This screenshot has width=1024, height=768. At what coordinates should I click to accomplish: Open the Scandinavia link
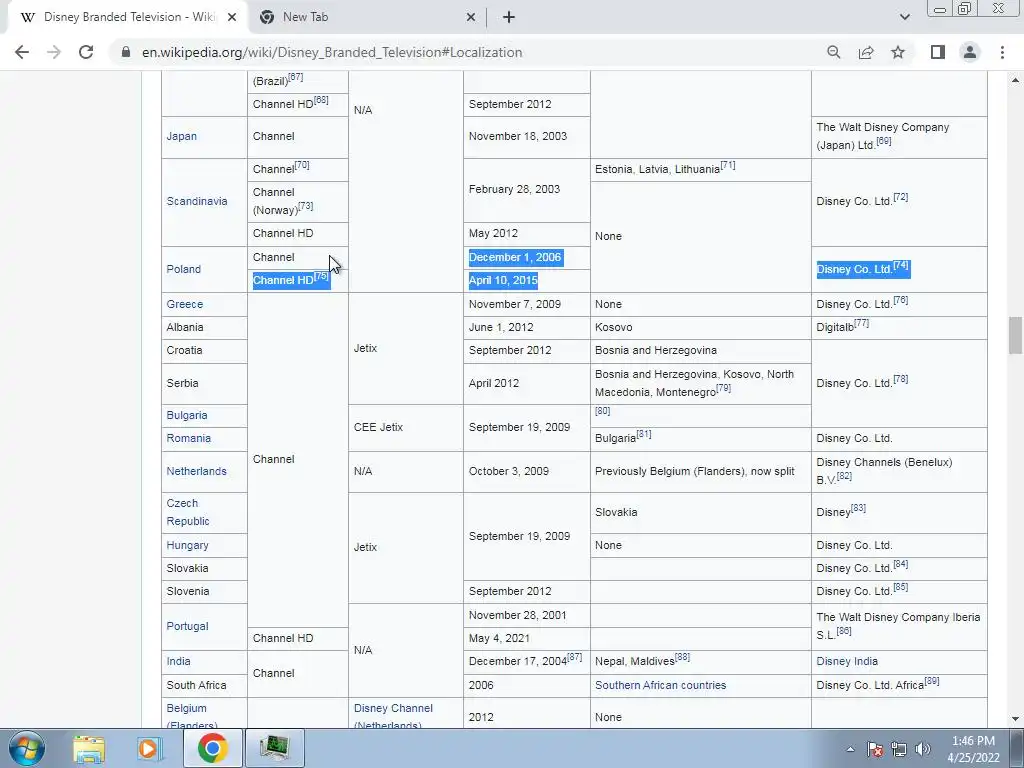[x=197, y=201]
